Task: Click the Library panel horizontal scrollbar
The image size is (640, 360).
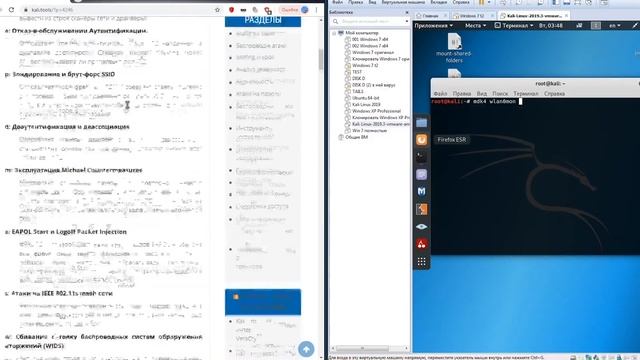Action: (362, 349)
